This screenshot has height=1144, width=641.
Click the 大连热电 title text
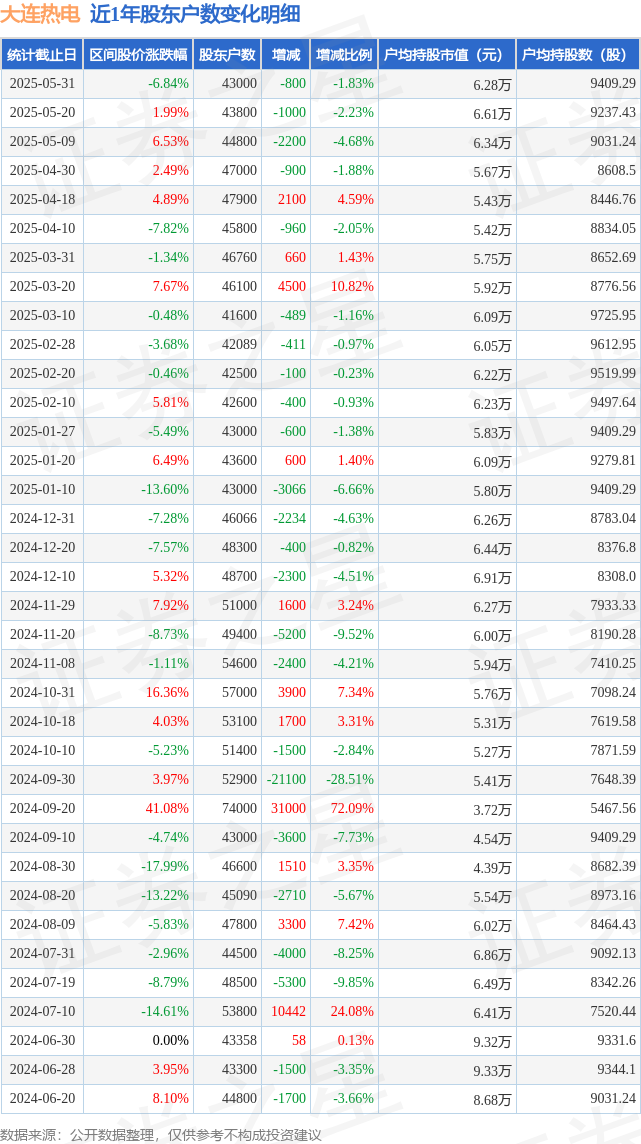(40, 15)
